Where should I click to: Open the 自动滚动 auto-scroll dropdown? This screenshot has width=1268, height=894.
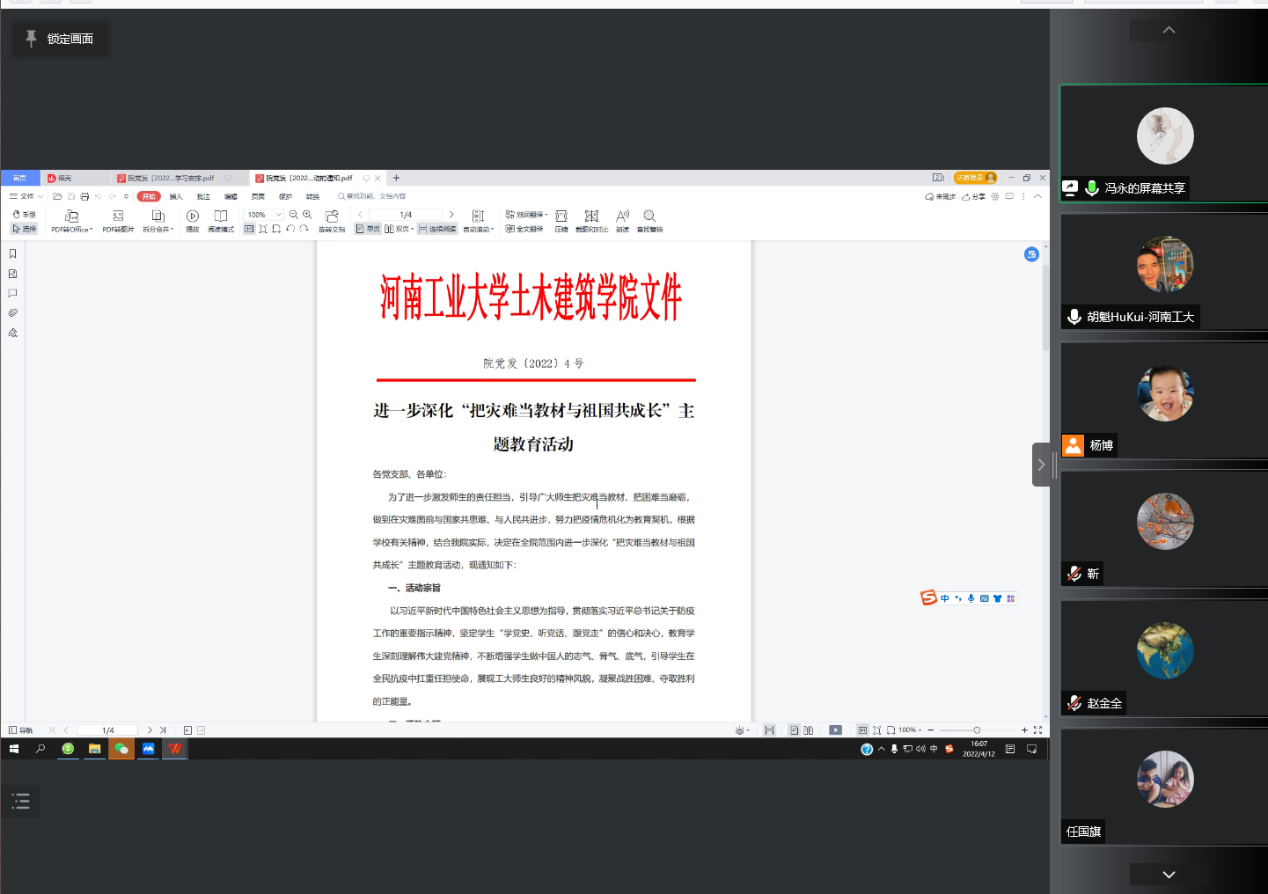point(478,221)
